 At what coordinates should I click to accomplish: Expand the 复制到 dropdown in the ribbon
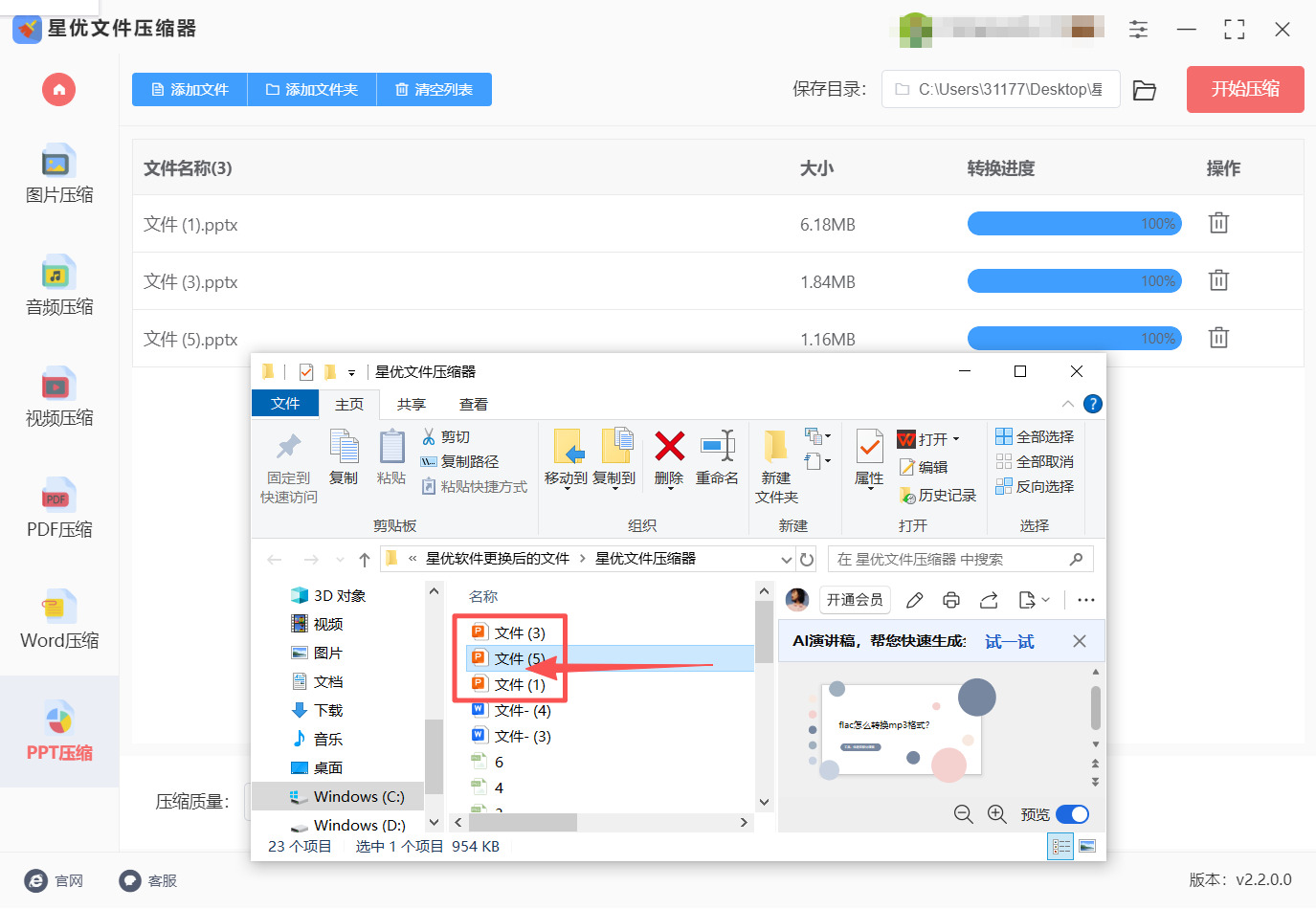(614, 488)
